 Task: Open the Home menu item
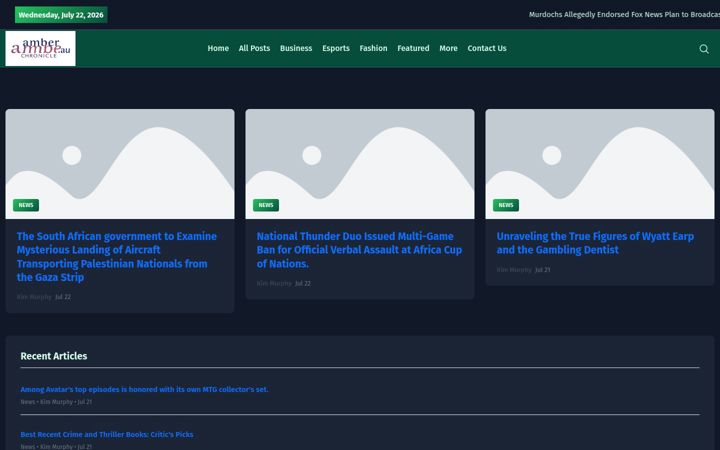(218, 48)
